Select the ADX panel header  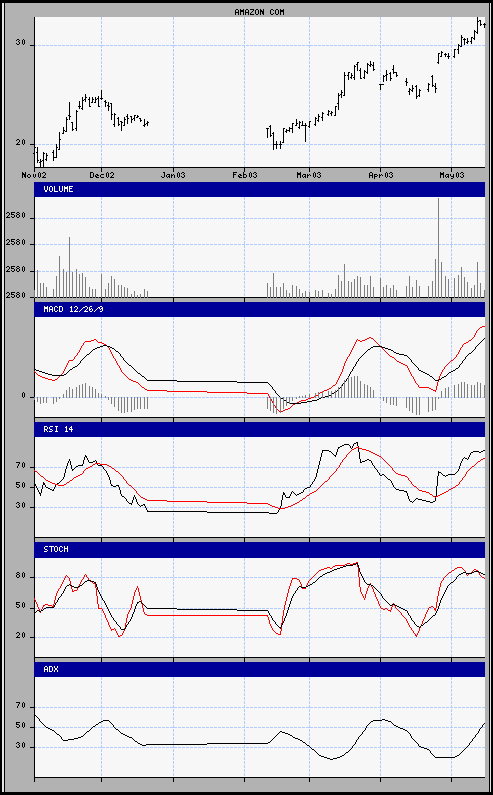259,669
